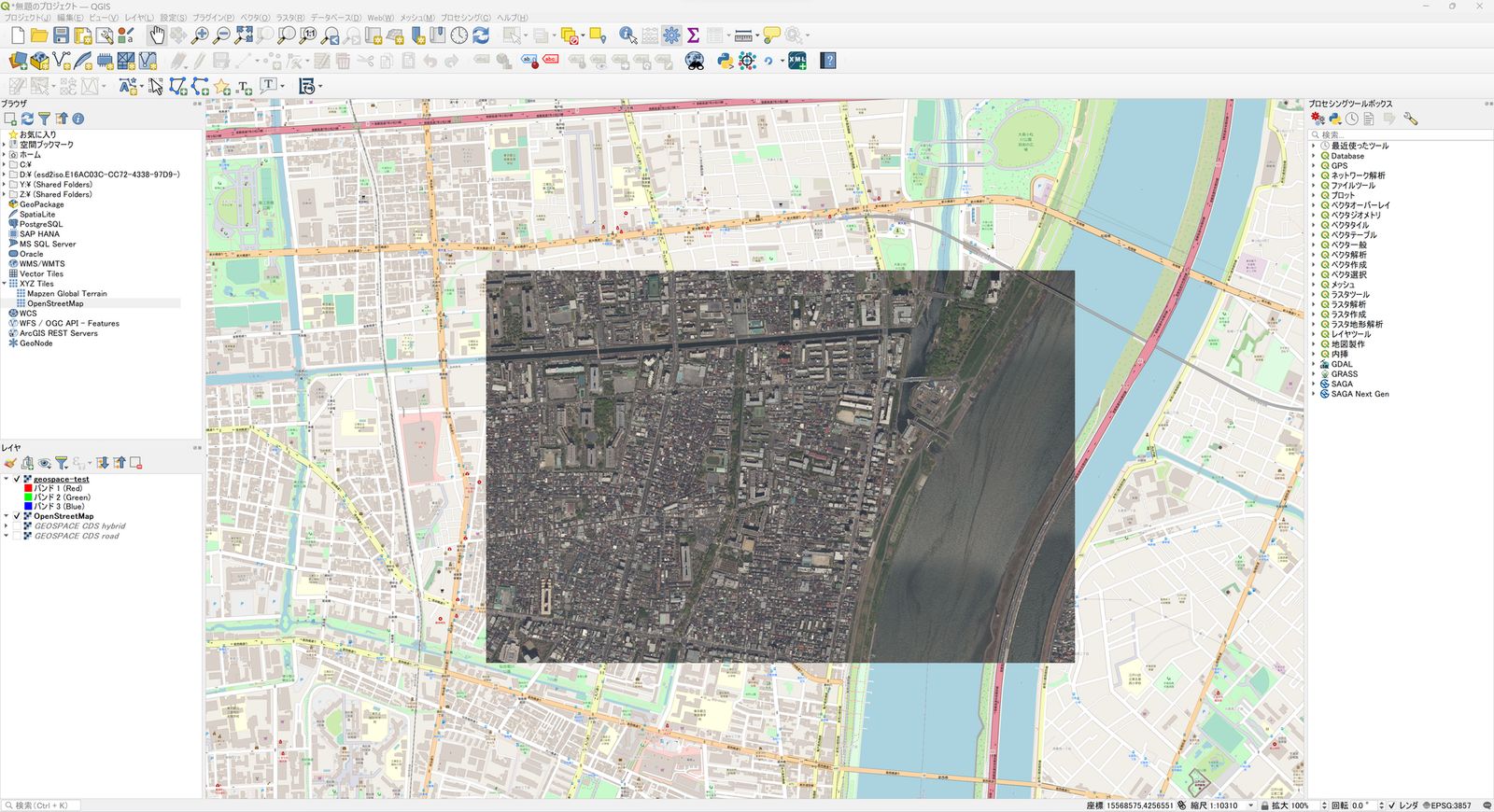Open the プロセシング (Processing) menu
The height and width of the screenshot is (812, 1494).
pos(466,18)
